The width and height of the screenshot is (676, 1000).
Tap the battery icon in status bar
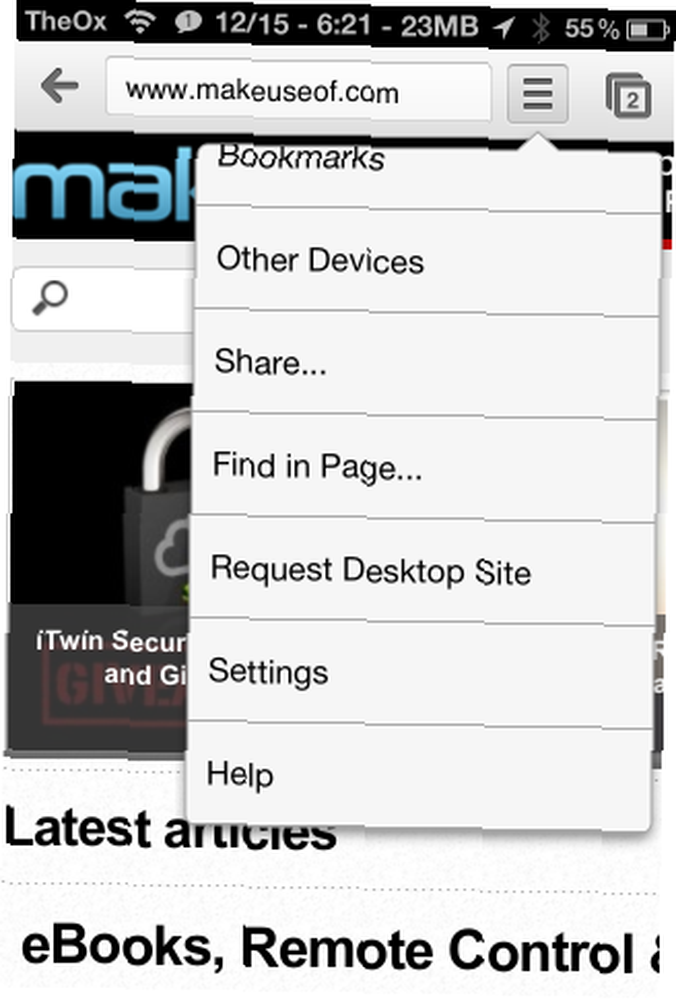[647, 29]
